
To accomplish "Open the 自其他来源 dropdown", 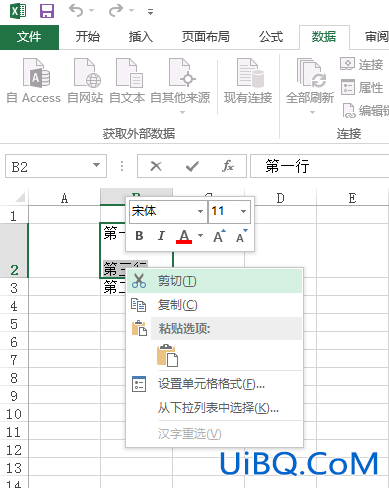I will coord(180,86).
